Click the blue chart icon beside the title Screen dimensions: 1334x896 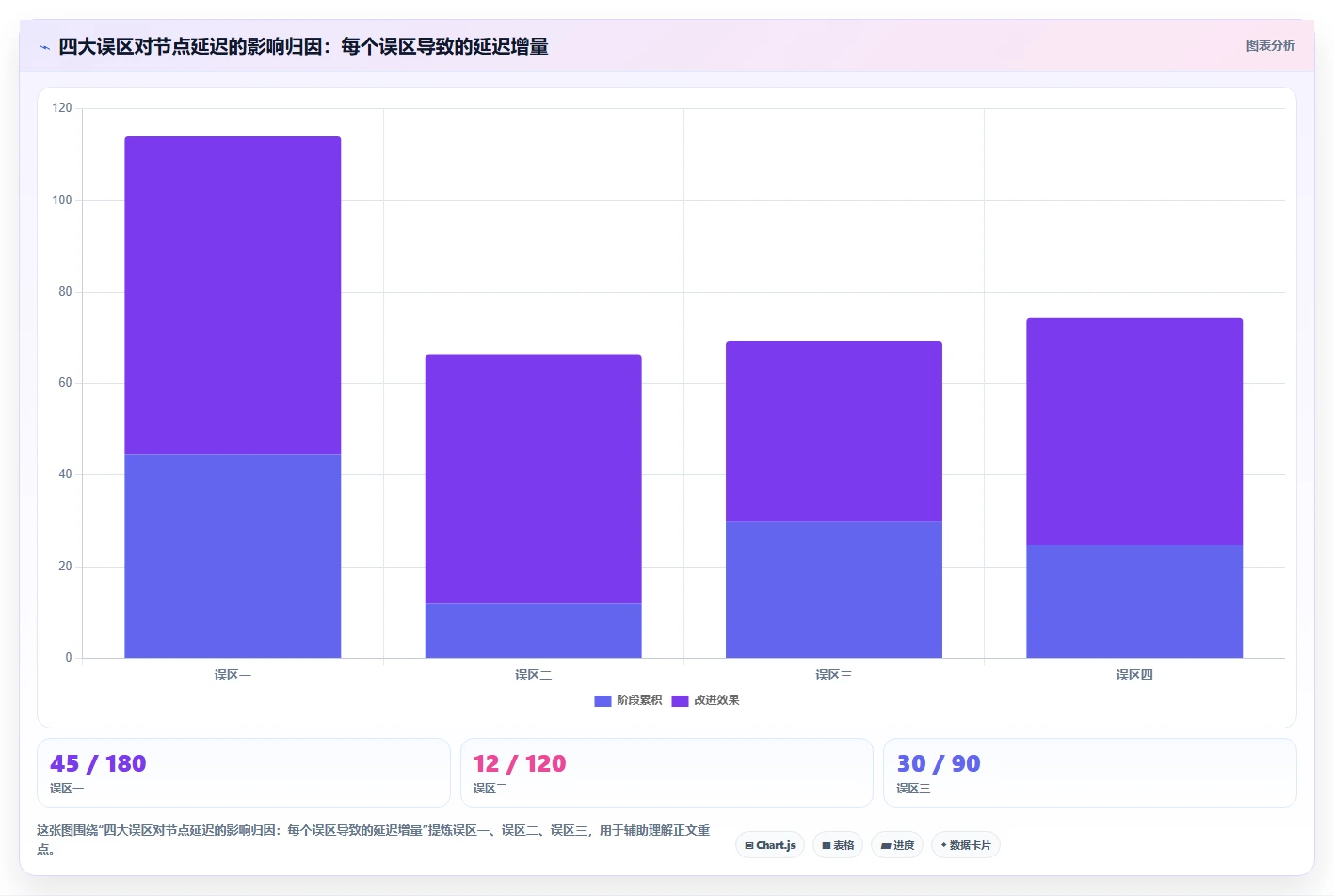click(44, 47)
